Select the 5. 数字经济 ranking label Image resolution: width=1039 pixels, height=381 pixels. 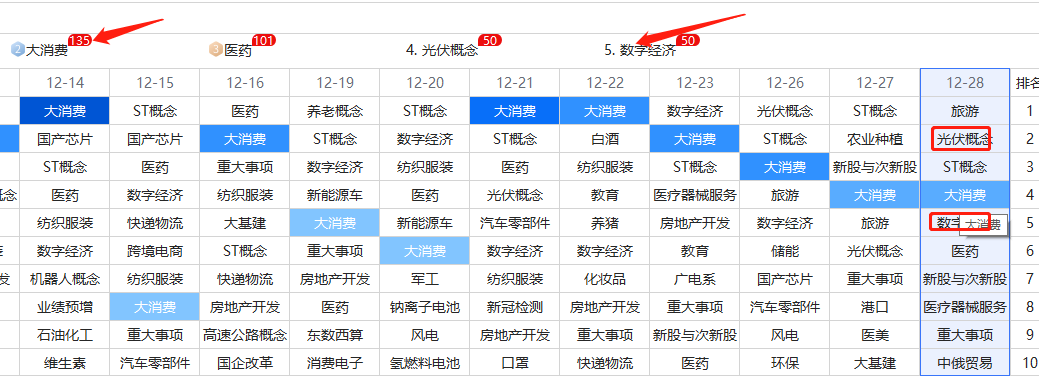click(x=640, y=50)
